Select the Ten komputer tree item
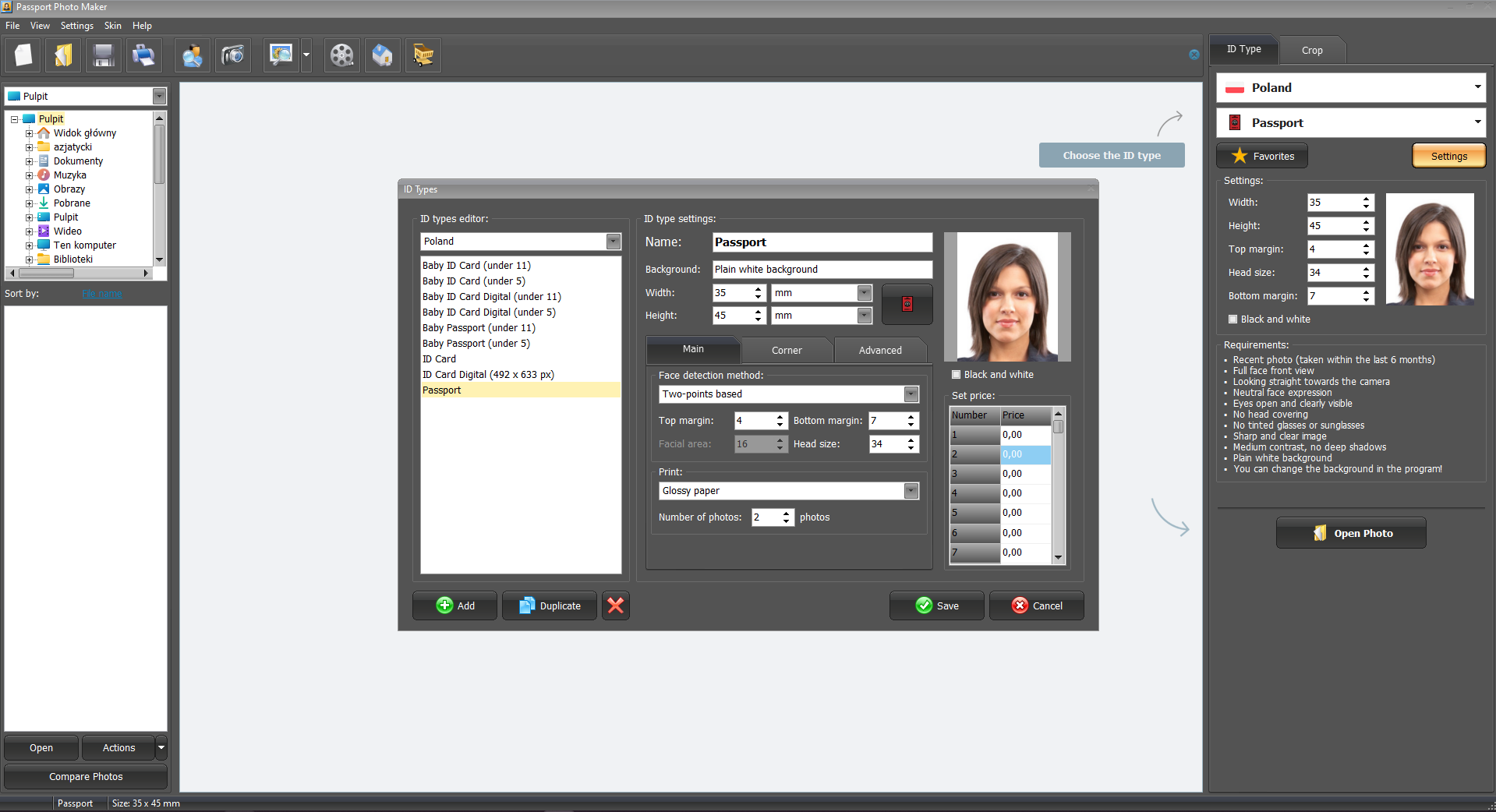1496x812 pixels. (x=85, y=245)
